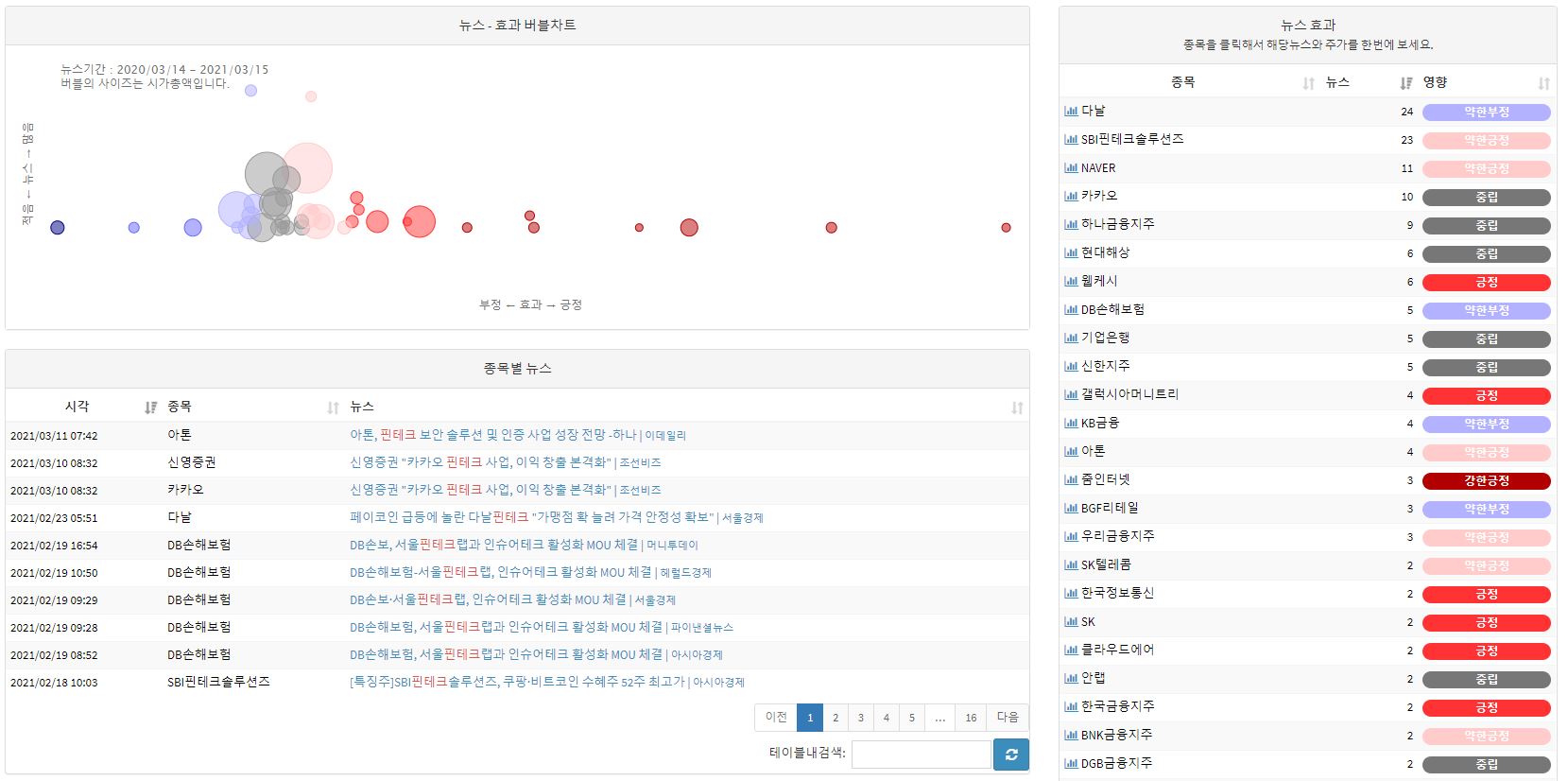Viewport: 1568px width, 781px height.
Task: Sort news table by 종목 column
Action: (253, 407)
